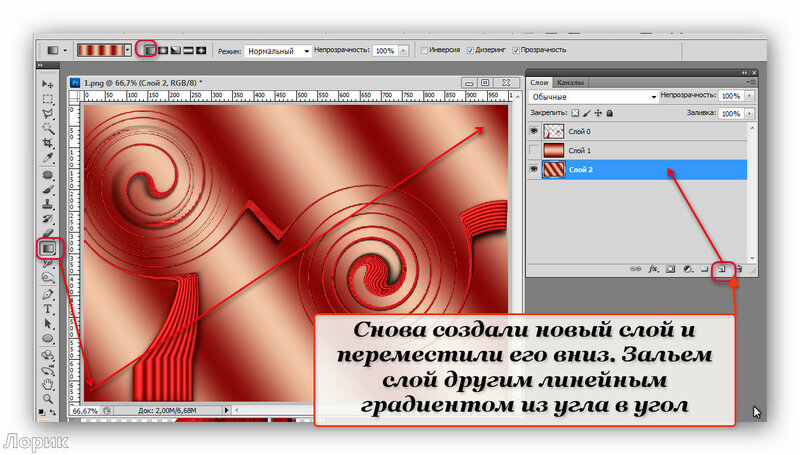Screen dimensions: 800x455
Task: Click the Слой 2 layer thumbnail
Action: (x=554, y=169)
